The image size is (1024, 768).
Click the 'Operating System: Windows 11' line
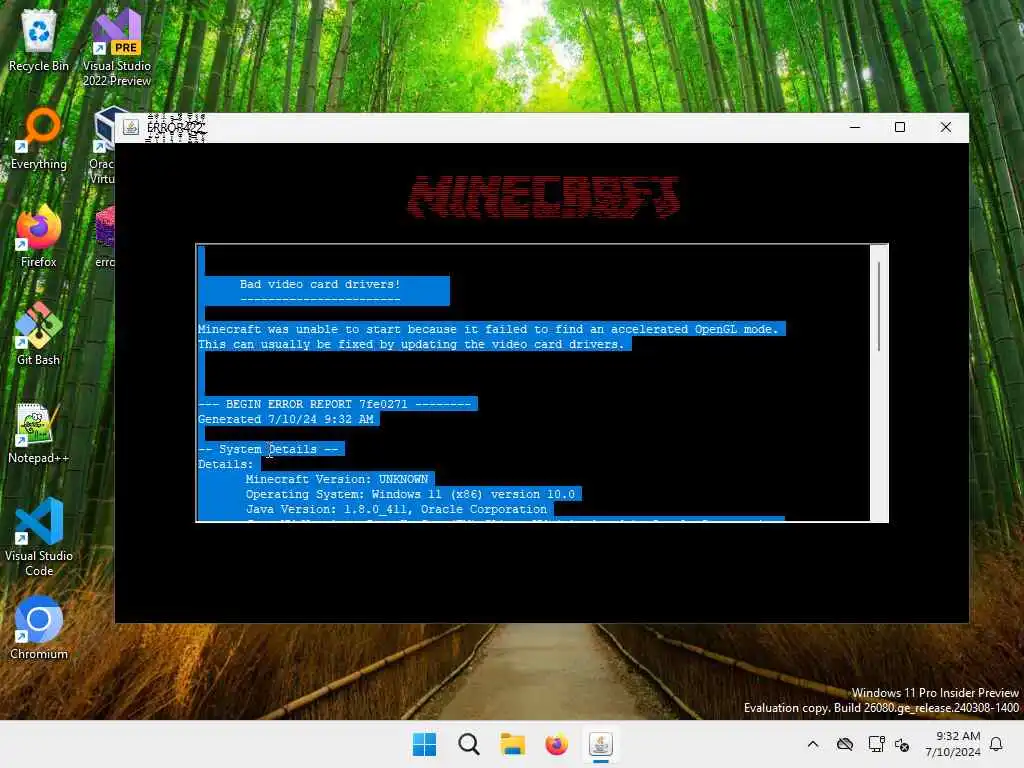point(410,494)
